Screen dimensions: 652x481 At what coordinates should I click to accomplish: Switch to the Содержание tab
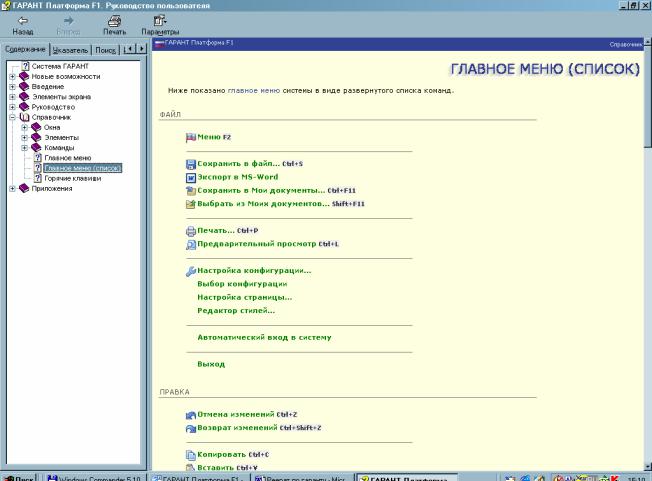25,49
